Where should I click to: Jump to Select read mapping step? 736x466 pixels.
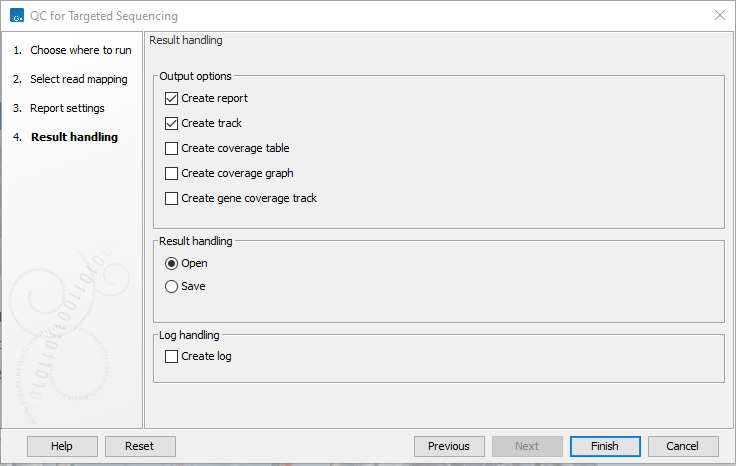point(78,79)
